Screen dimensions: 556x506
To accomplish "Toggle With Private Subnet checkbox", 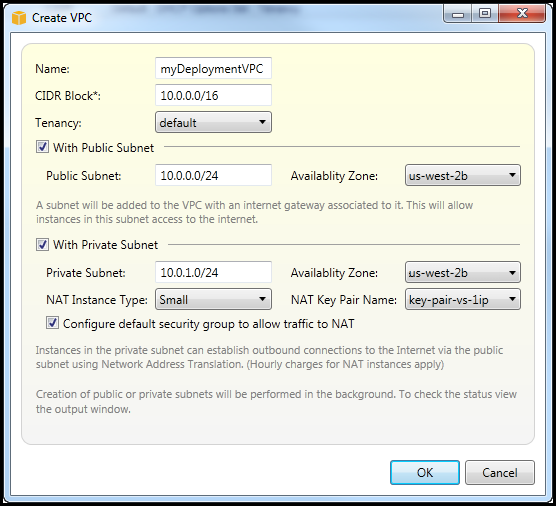I will [x=42, y=244].
